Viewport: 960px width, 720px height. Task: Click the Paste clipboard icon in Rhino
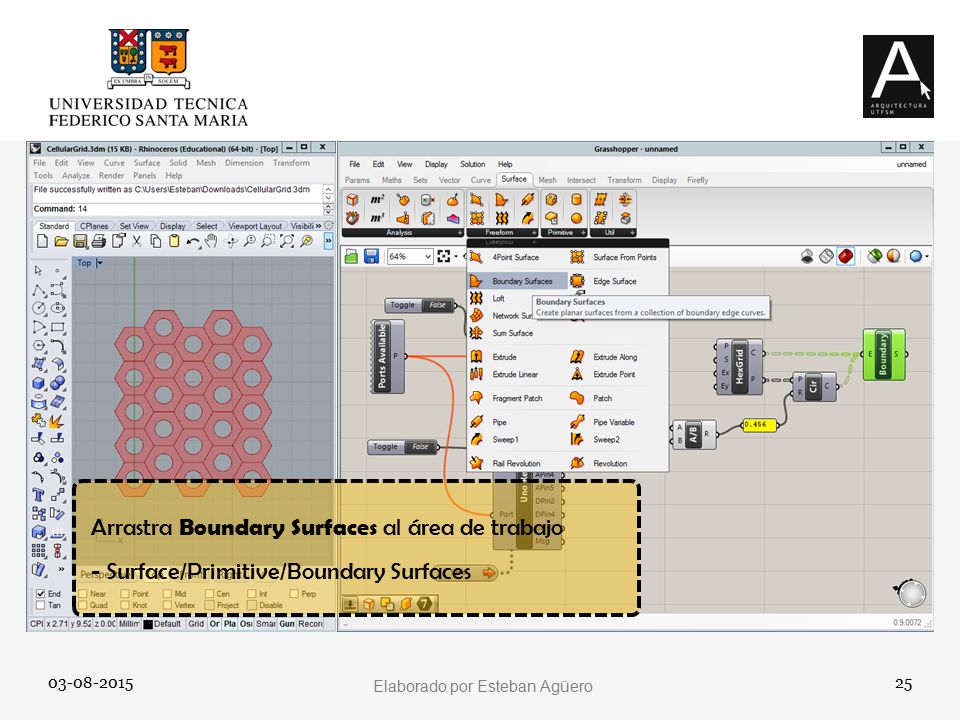pyautogui.click(x=174, y=241)
